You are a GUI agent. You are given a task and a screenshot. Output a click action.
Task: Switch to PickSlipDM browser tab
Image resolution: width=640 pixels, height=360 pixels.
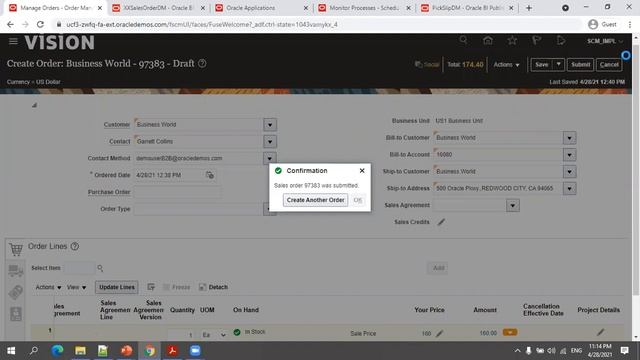click(x=467, y=8)
